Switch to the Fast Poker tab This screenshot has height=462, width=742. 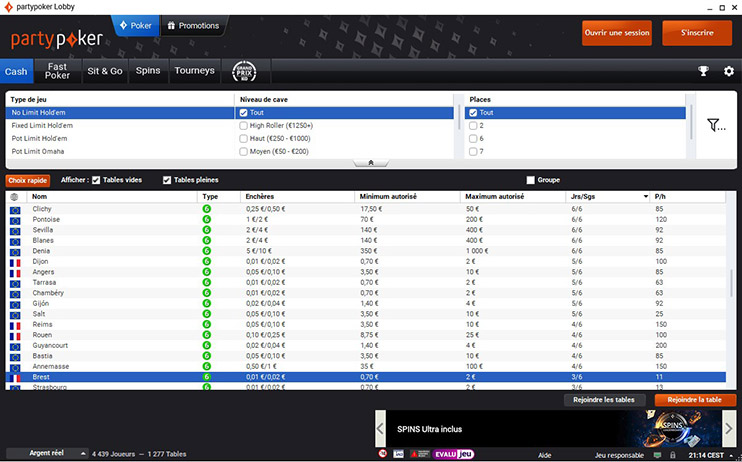[x=57, y=71]
